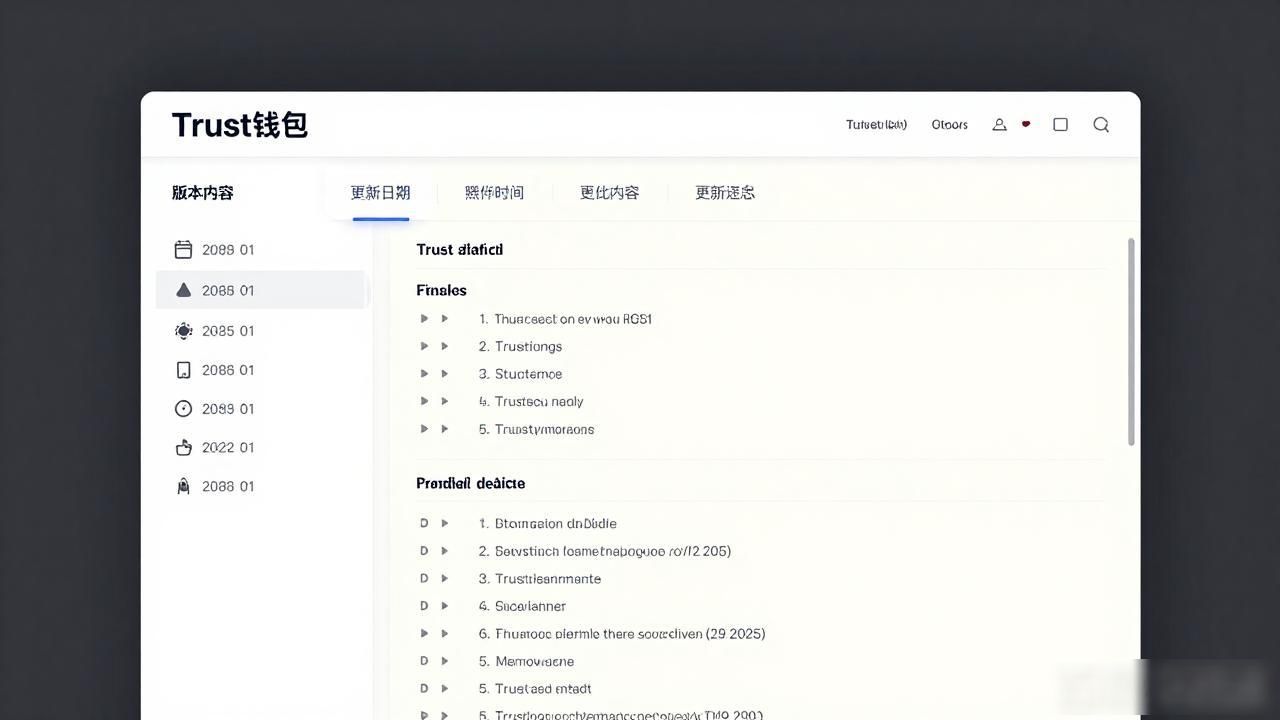
Task: Click the small red dot beside the user icon
Action: (1026, 124)
